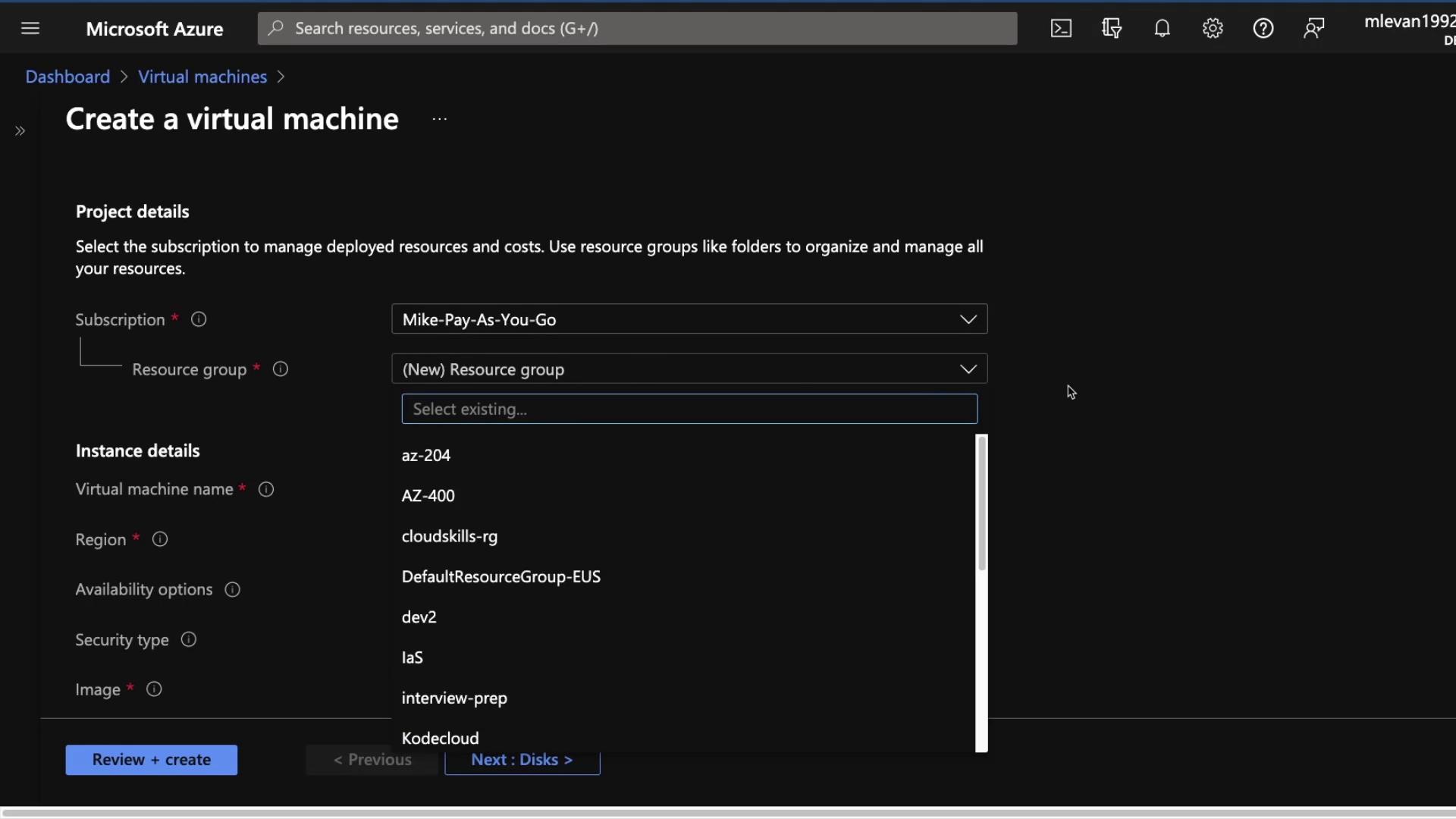This screenshot has width=1456, height=819.
Task: Open Directories and subscriptions filter icon
Action: coord(1112,29)
